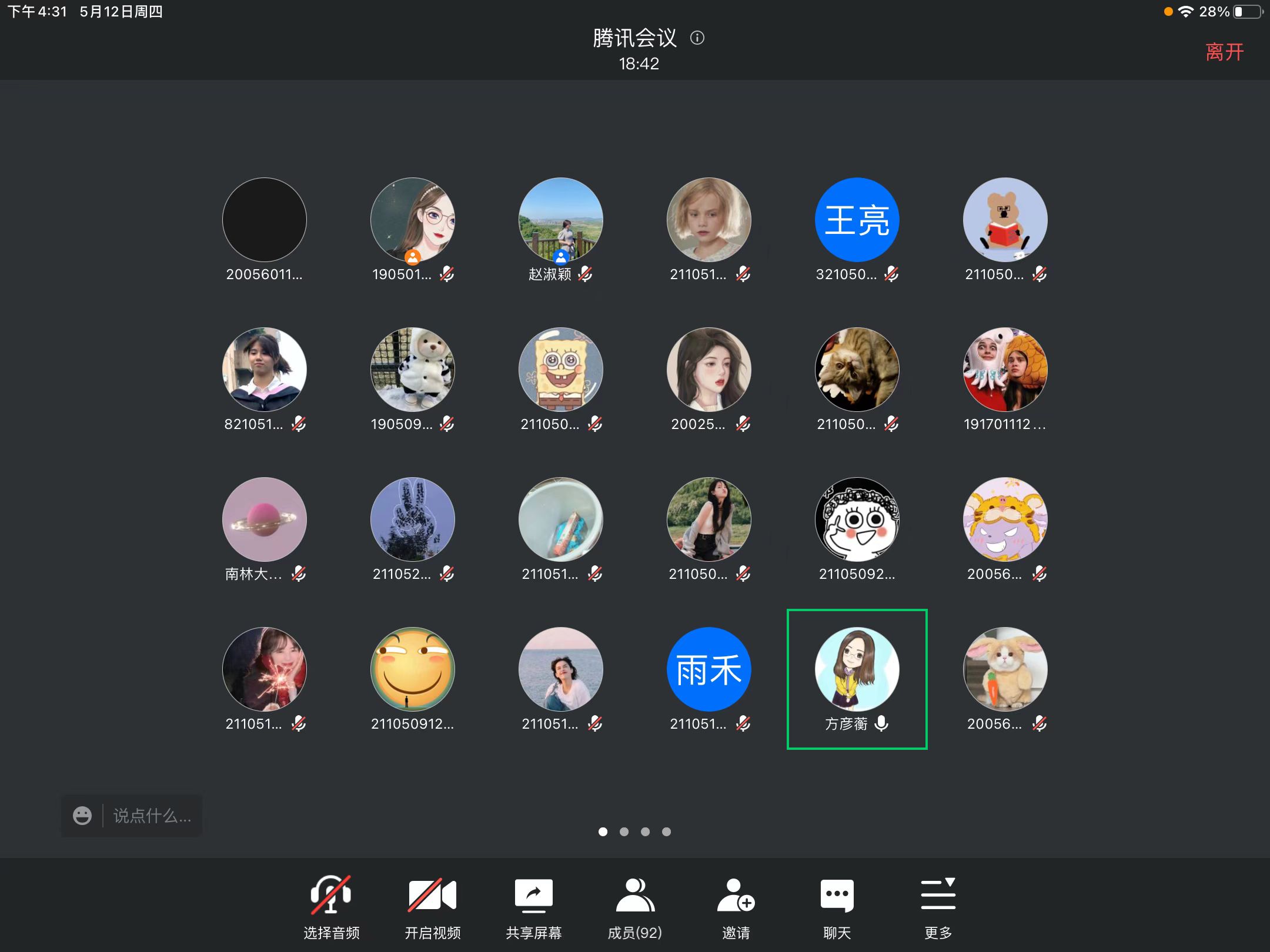
Task: Jump to the fourth page indicator dot
Action: click(x=666, y=832)
